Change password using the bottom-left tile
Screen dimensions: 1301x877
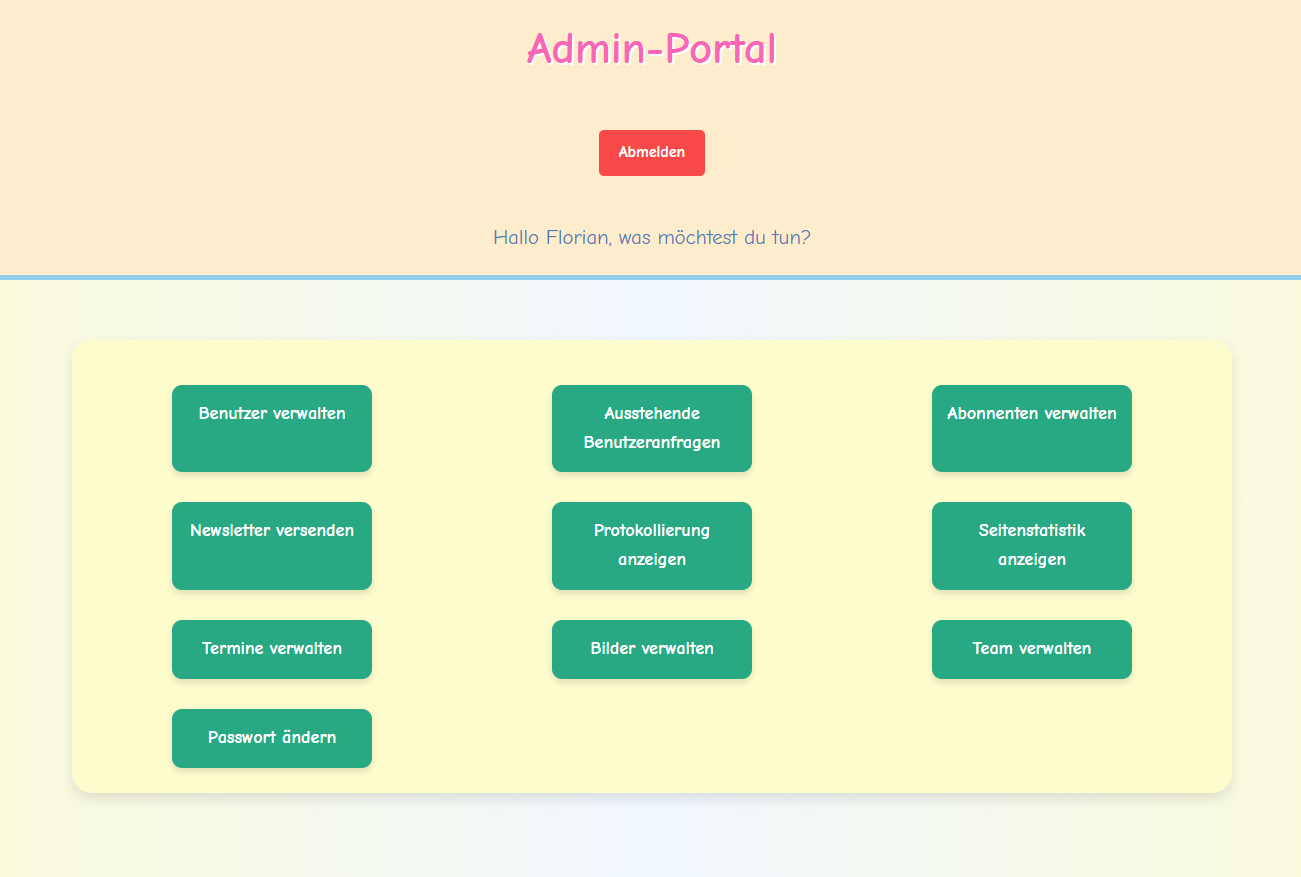click(x=272, y=738)
